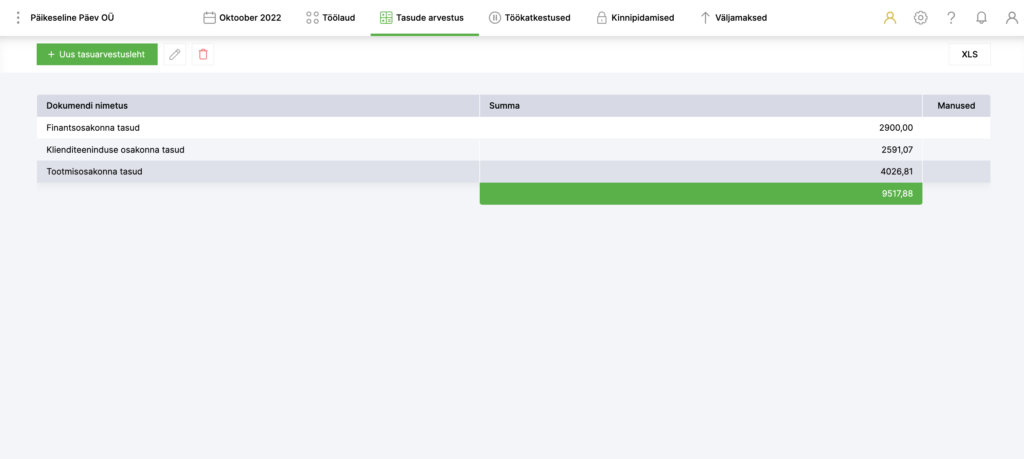Click the Päikeseline Päev OÜ company name
This screenshot has width=1024, height=459.
point(72,18)
